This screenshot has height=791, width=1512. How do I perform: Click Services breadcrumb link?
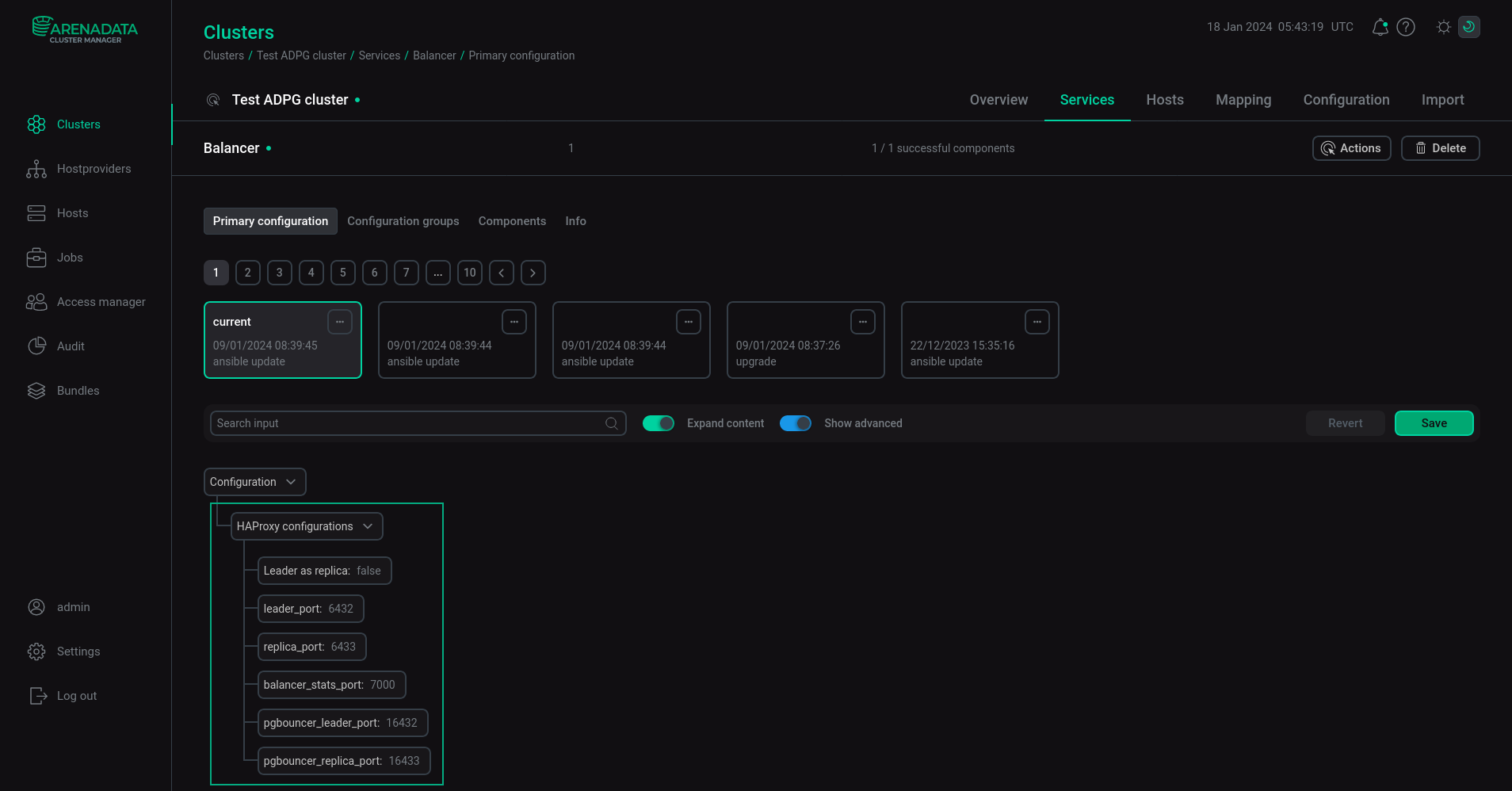point(380,55)
